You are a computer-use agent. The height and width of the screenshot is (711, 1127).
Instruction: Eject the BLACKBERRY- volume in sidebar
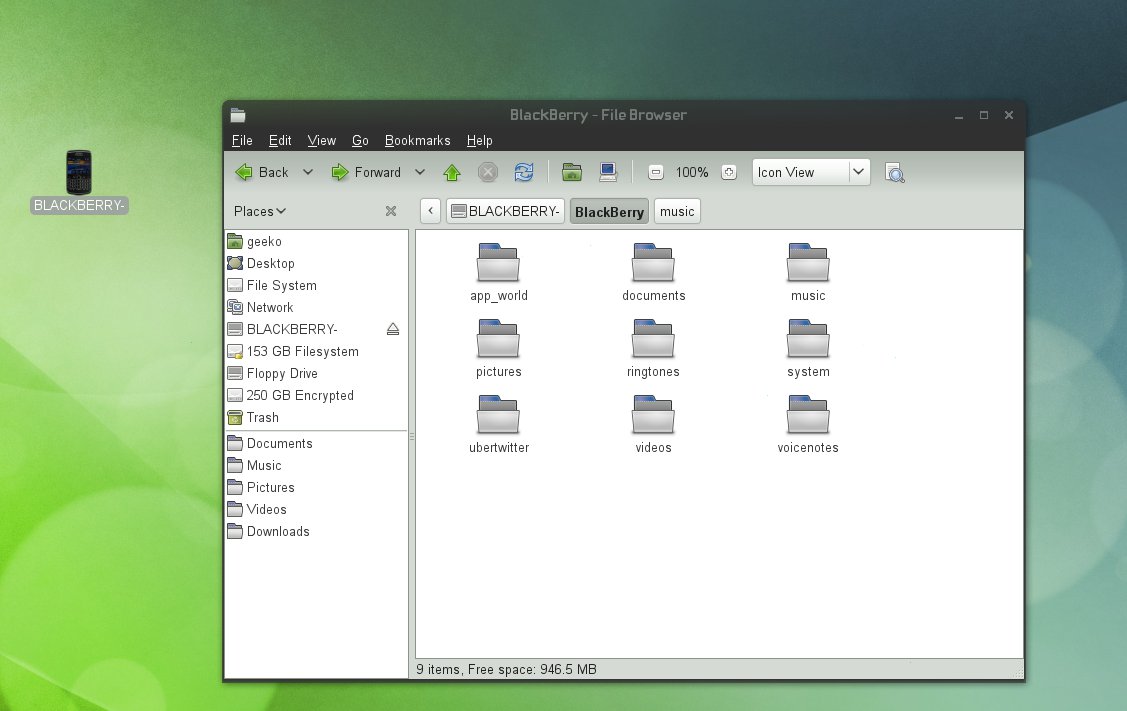click(x=393, y=330)
